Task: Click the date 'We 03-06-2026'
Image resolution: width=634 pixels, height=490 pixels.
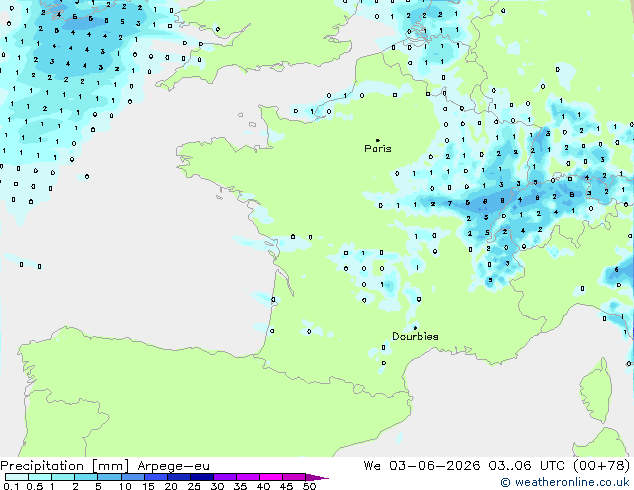Action: tap(422, 466)
